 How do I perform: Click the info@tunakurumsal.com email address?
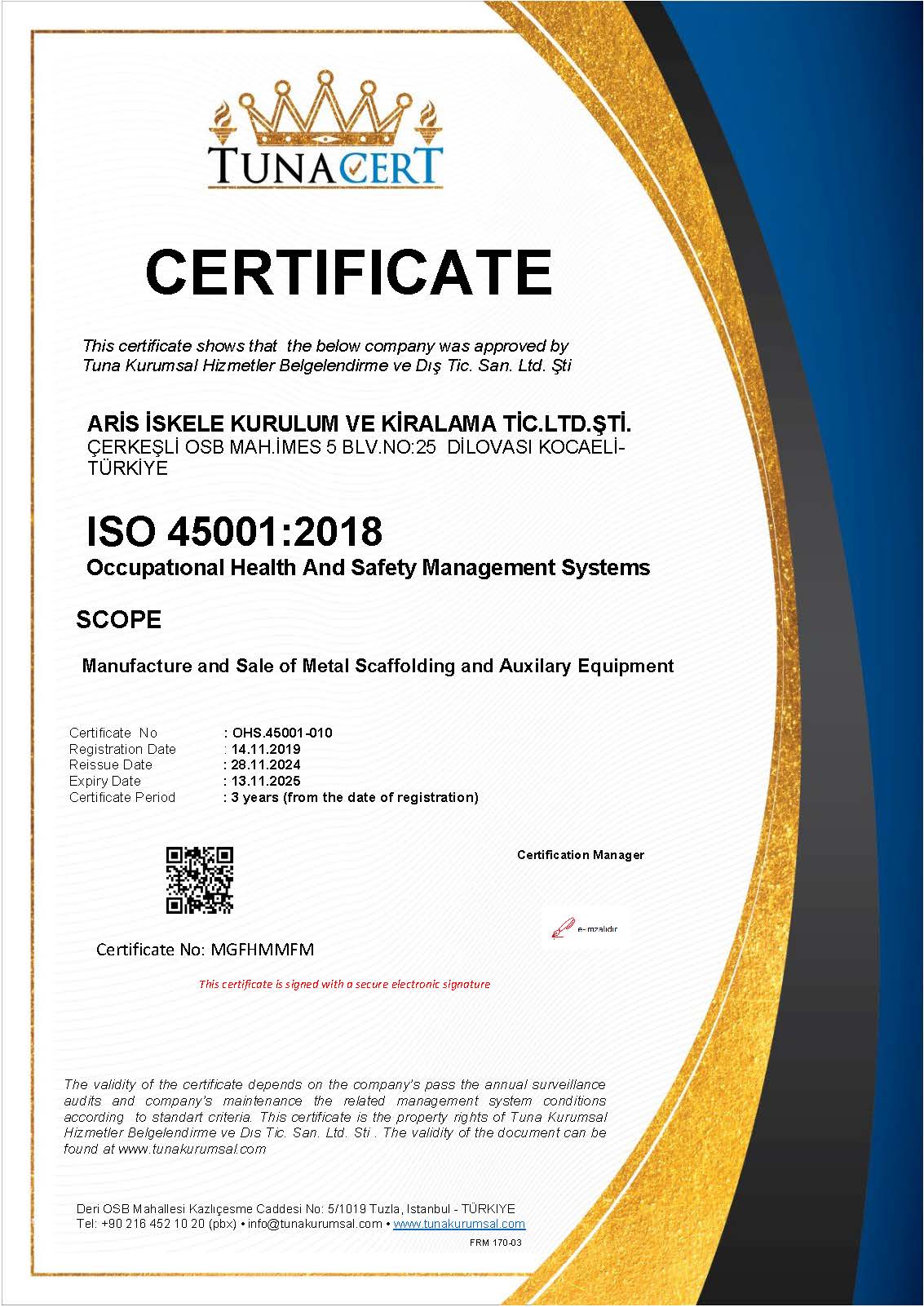pos(315,1224)
